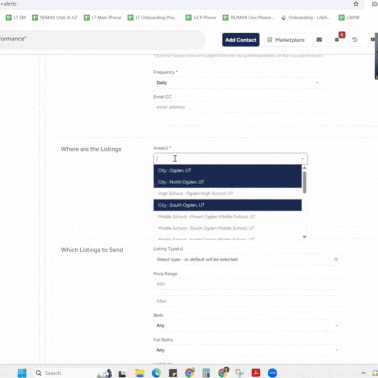Viewport: 378px width, 378px height.
Task: Select City : Ogden, UT option
Action: point(228,170)
